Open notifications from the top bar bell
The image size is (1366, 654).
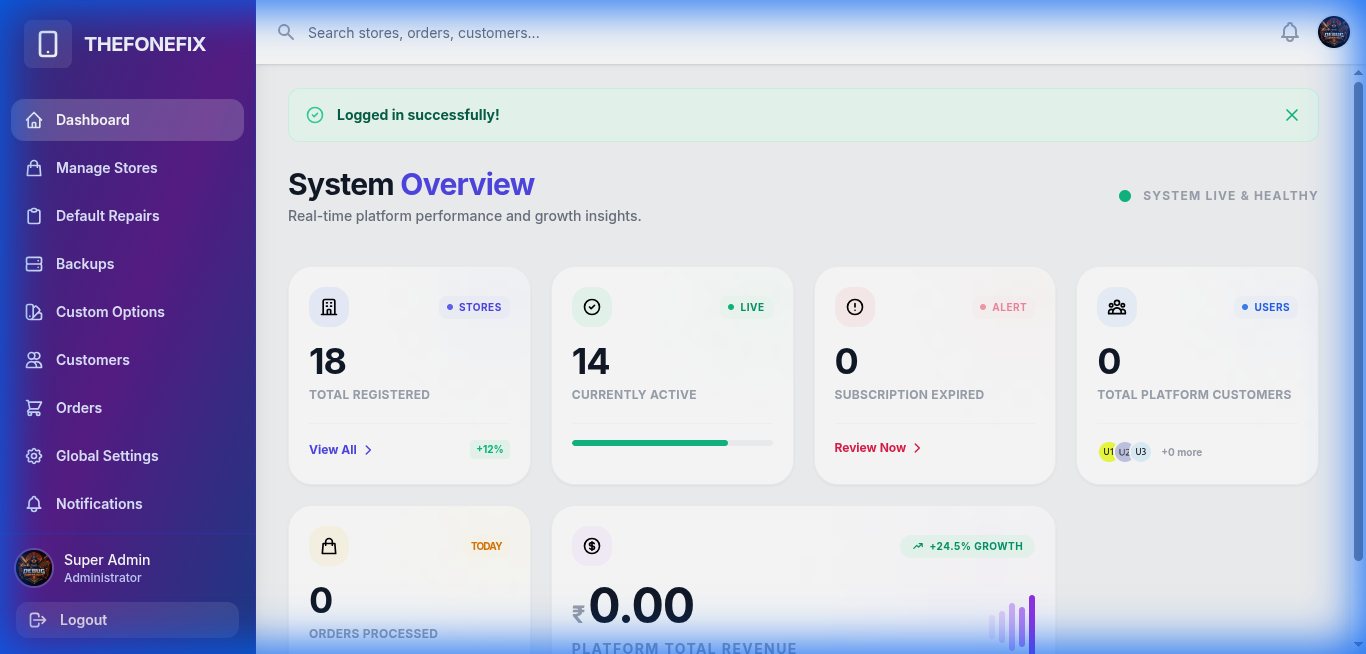(1290, 32)
